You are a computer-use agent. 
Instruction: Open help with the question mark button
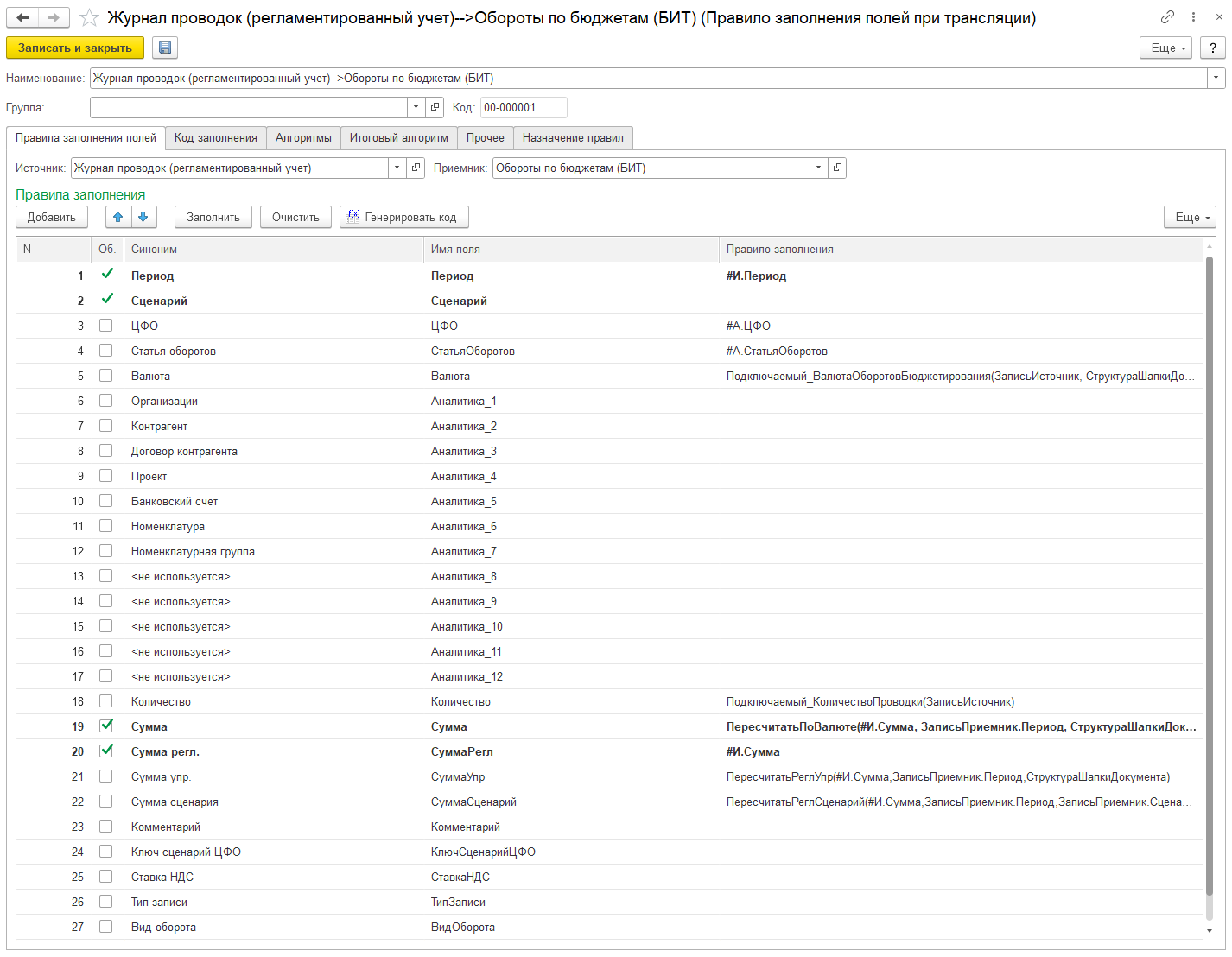(x=1213, y=48)
